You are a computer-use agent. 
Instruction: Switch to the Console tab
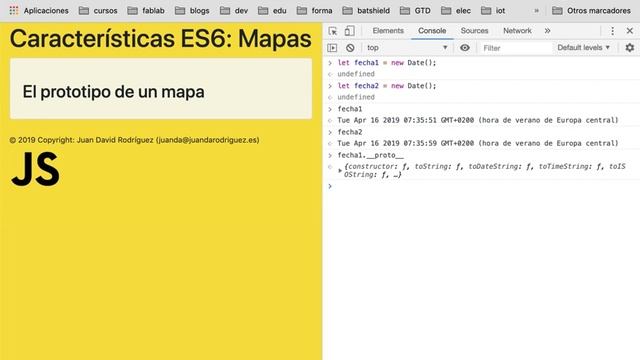pos(432,31)
